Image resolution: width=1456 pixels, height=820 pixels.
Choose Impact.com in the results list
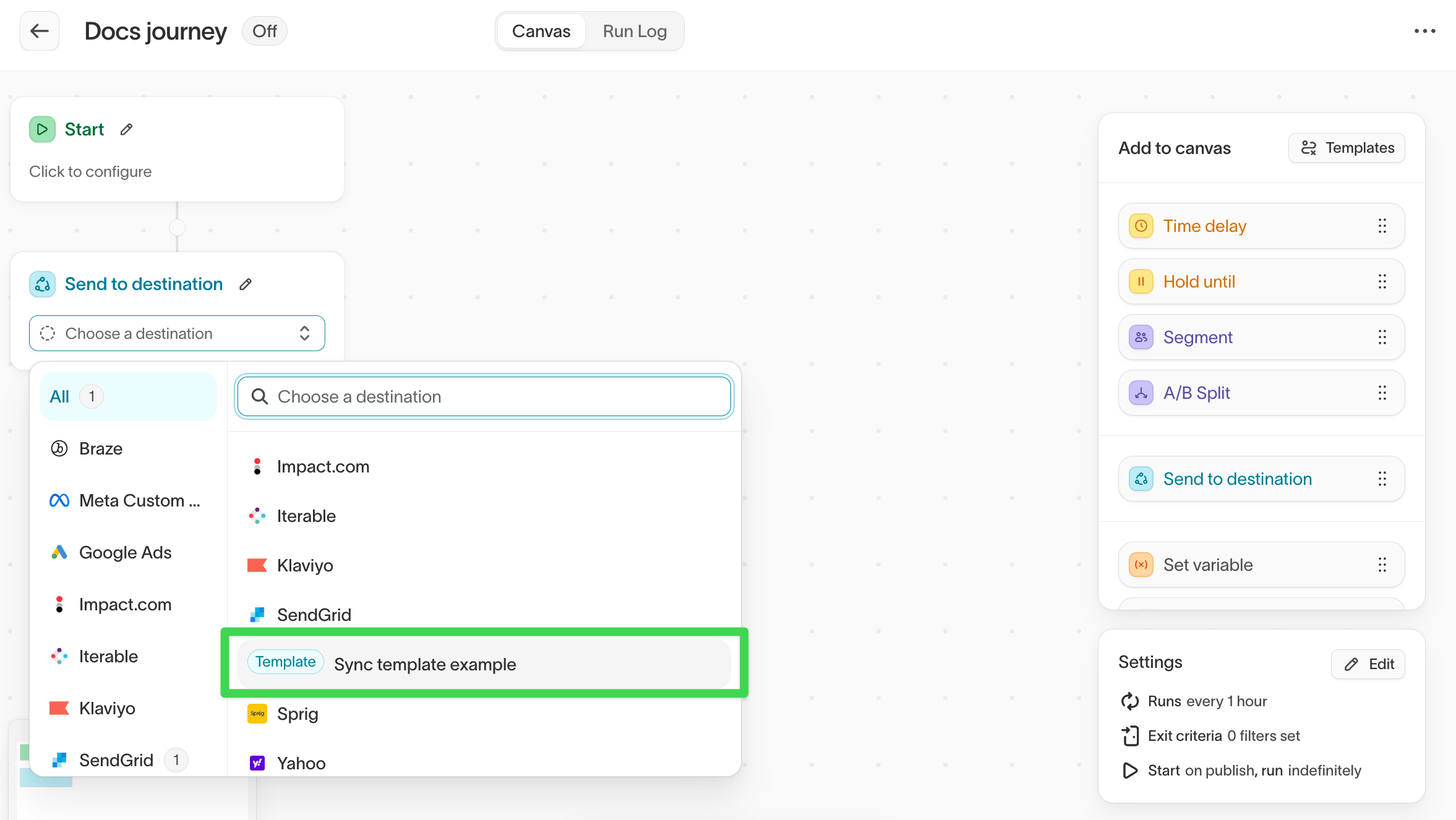click(x=484, y=466)
